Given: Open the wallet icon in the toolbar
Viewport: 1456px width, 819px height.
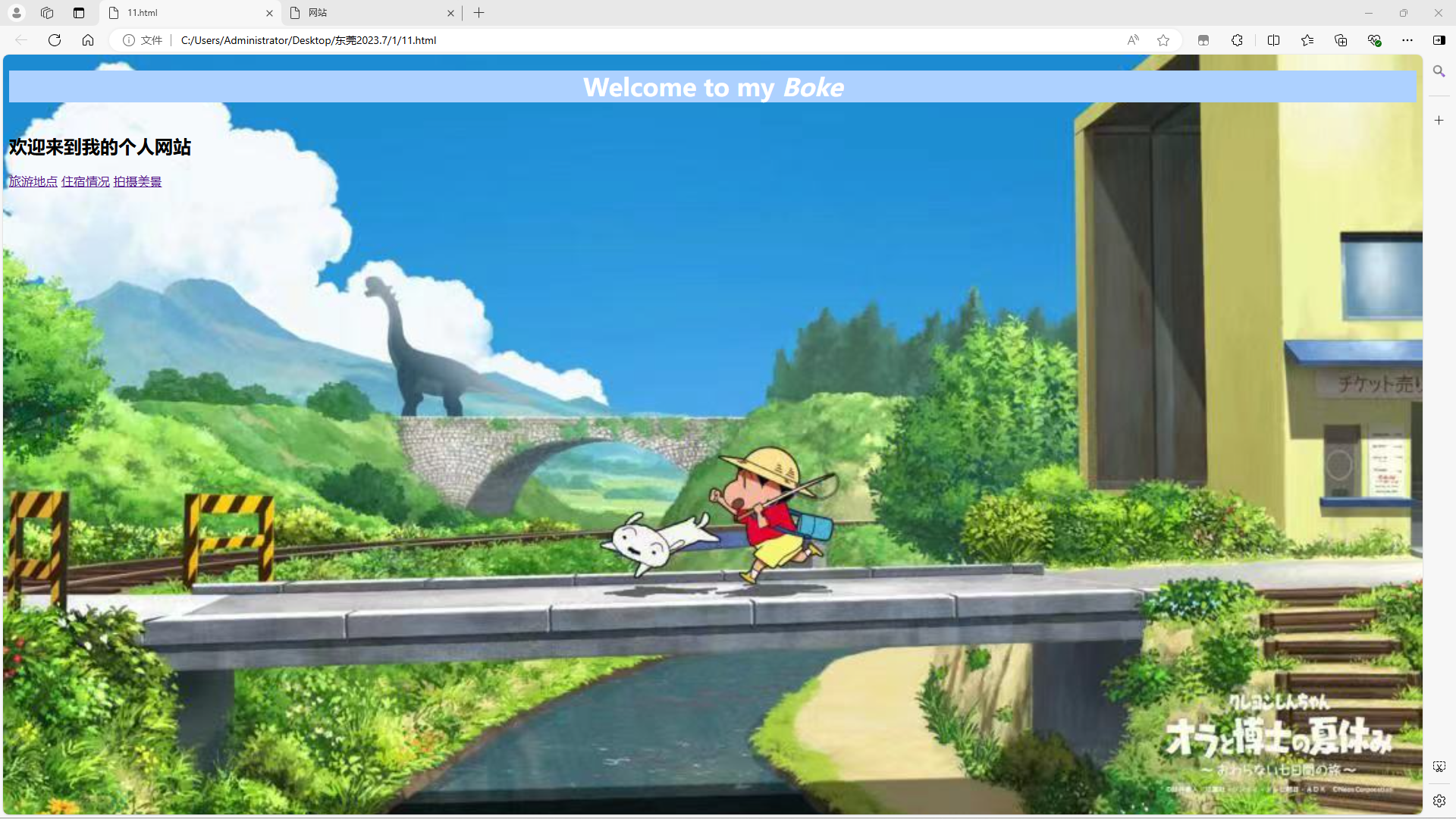Looking at the screenshot, I should point(1203,40).
